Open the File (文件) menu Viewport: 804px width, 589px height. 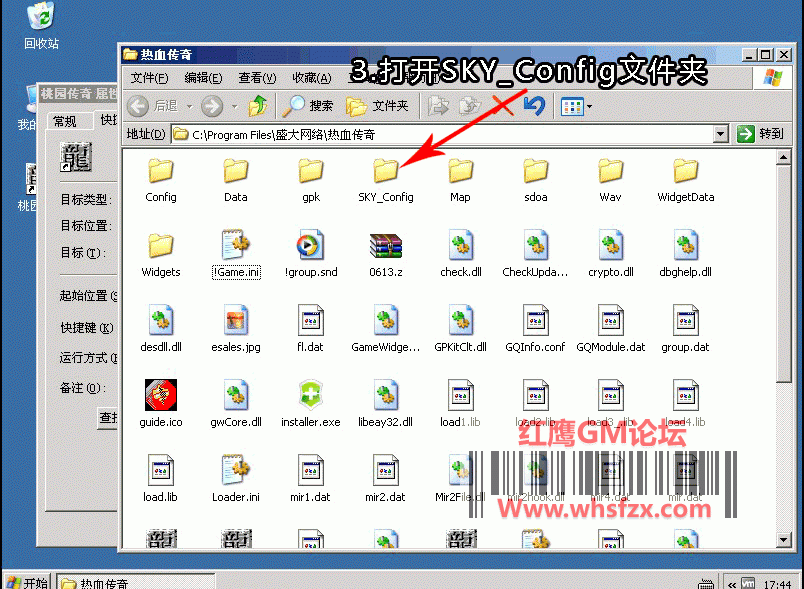click(149, 78)
